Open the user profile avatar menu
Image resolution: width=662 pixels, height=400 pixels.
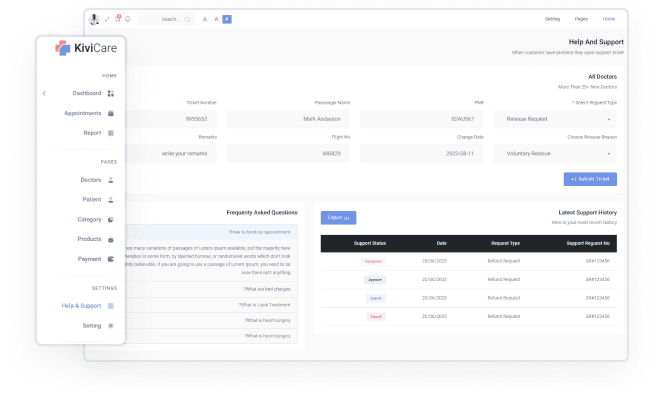coord(94,19)
